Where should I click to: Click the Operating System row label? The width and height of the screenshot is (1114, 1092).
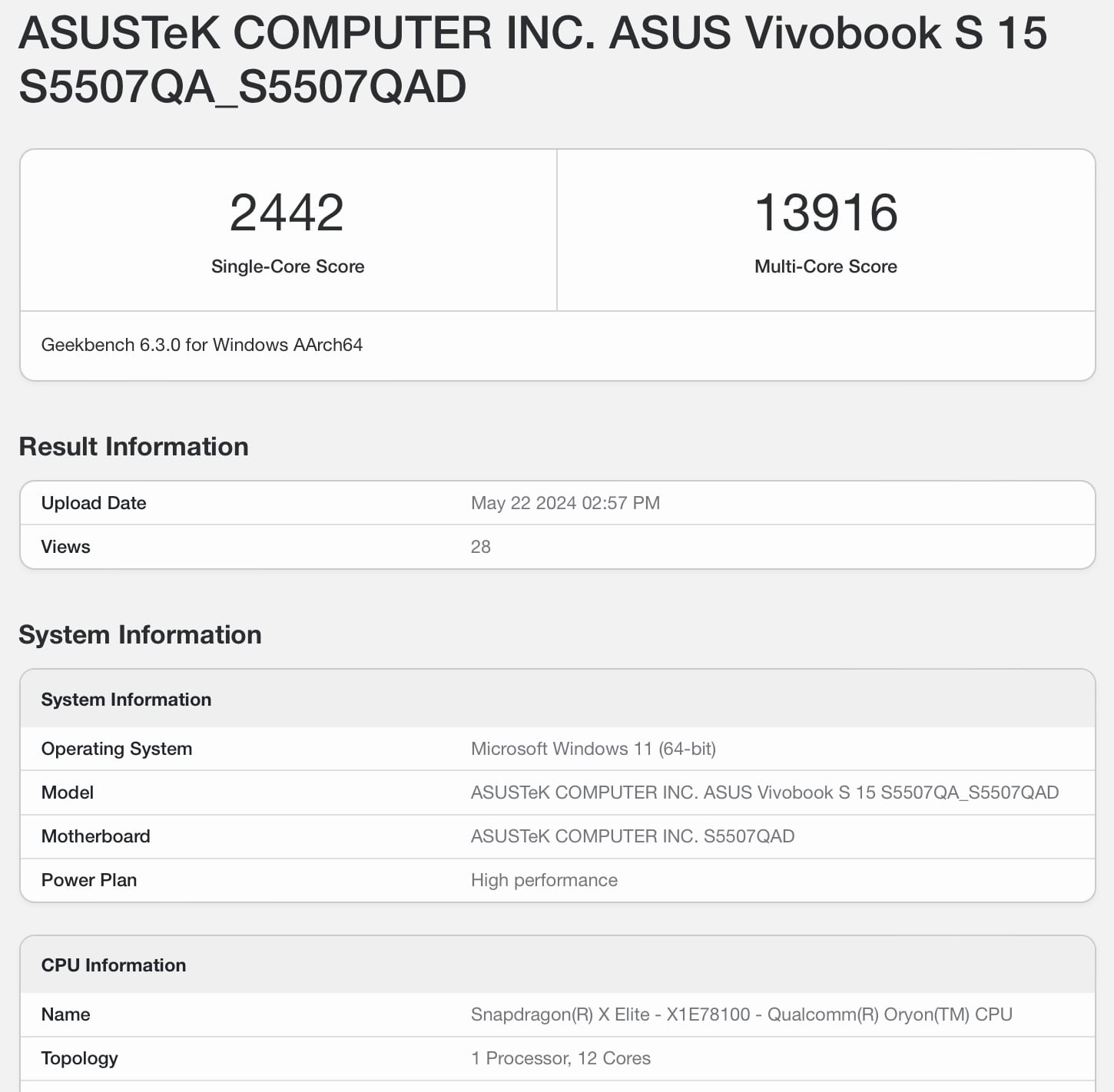pos(117,749)
